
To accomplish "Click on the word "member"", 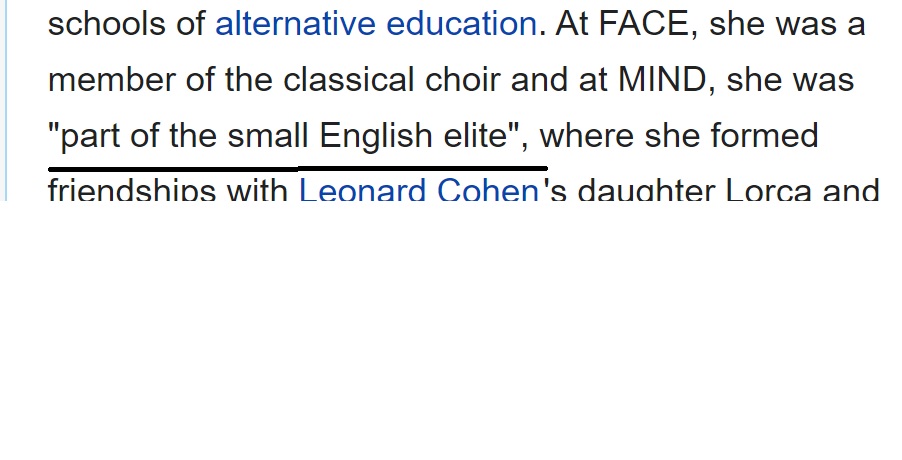I will (112, 79).
